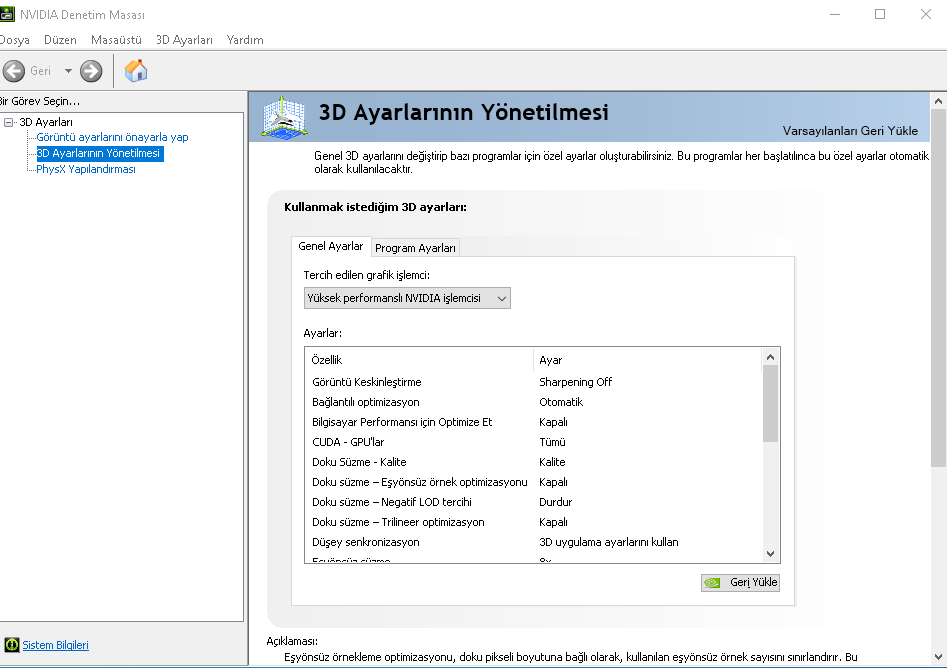
Task: Select the Görüntü Keskinleştirme row
Action: [x=534, y=382]
